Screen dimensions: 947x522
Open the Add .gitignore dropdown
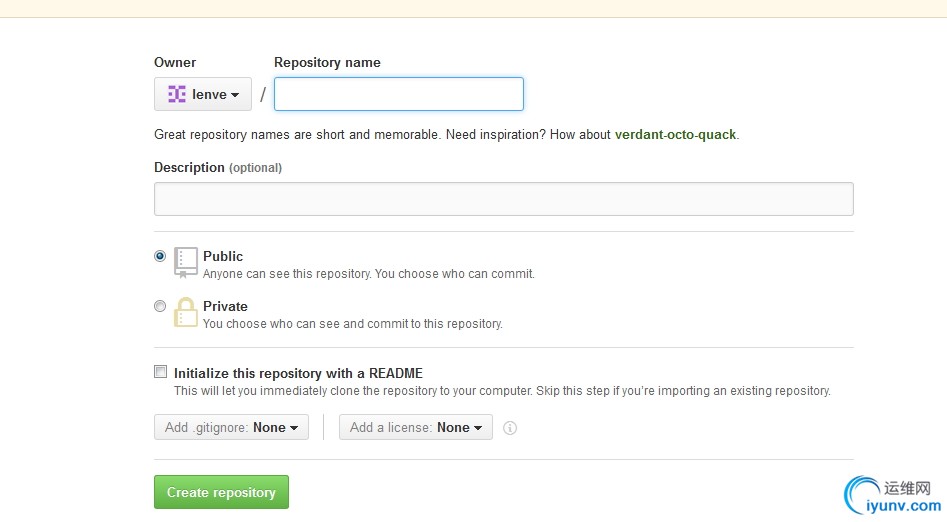point(231,427)
